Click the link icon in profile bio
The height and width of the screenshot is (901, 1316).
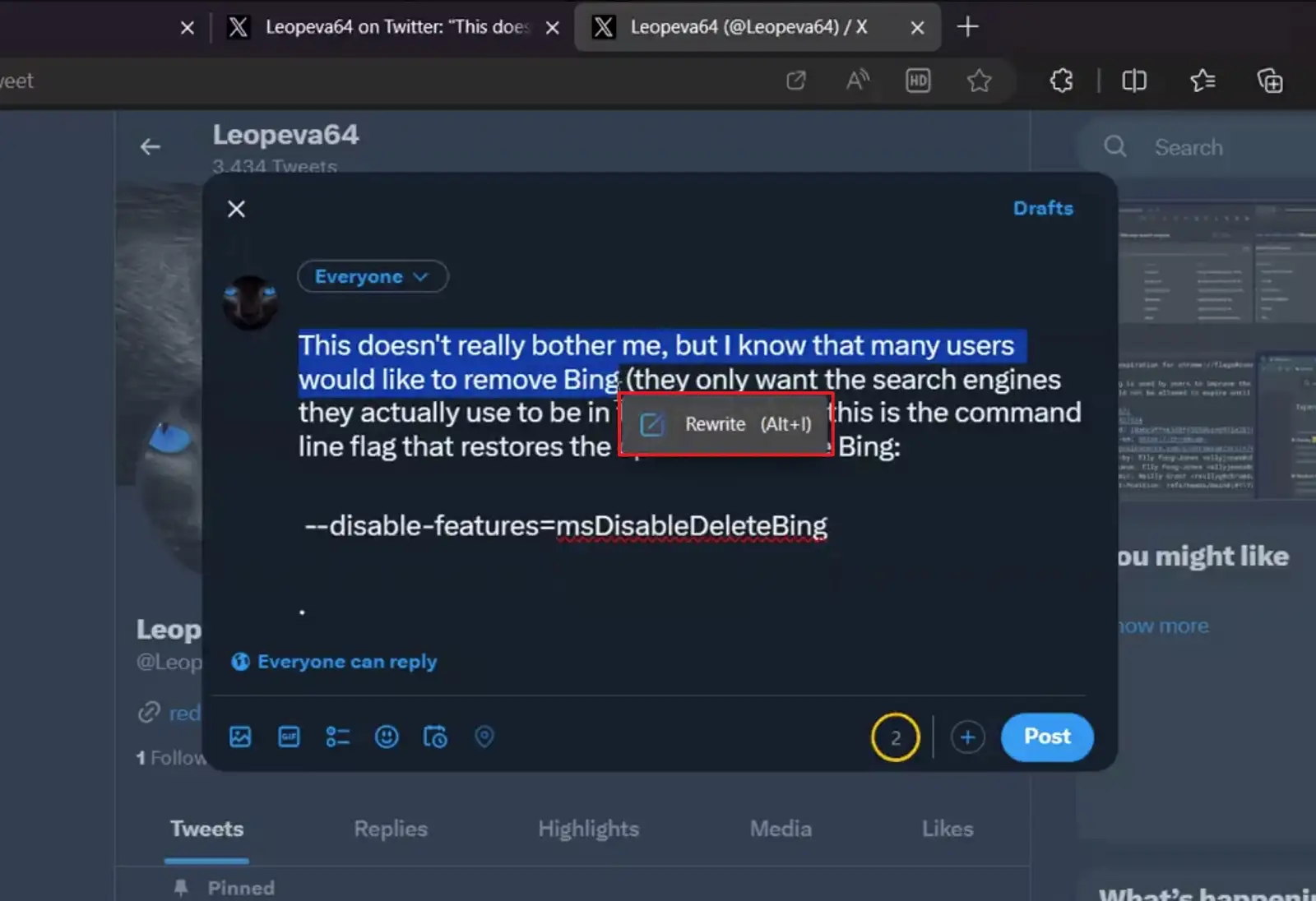(149, 712)
